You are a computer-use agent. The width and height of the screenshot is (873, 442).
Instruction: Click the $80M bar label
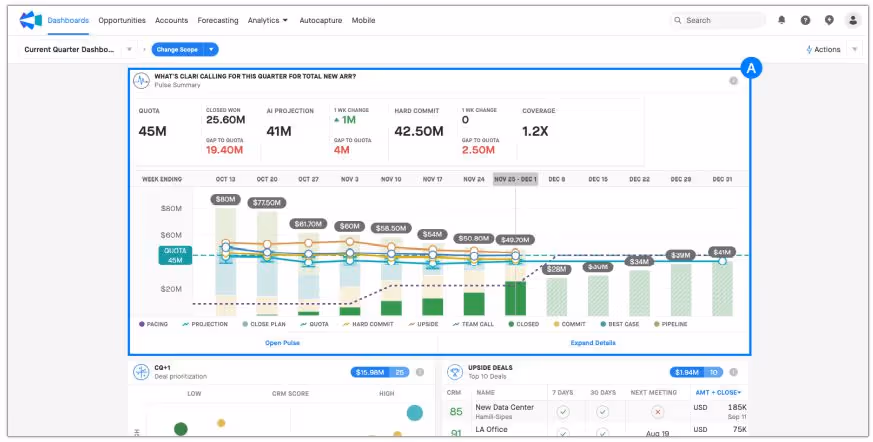tap(225, 199)
